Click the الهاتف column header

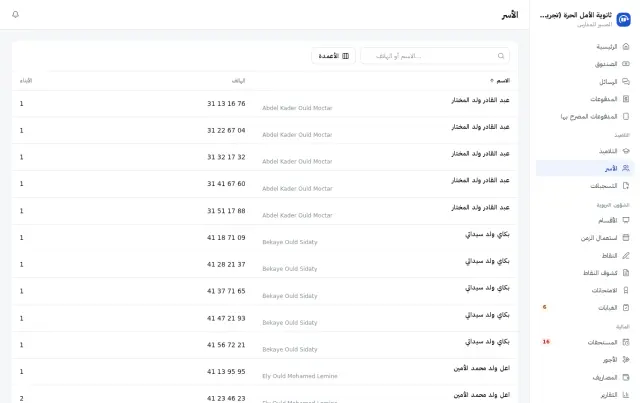[x=239, y=80]
